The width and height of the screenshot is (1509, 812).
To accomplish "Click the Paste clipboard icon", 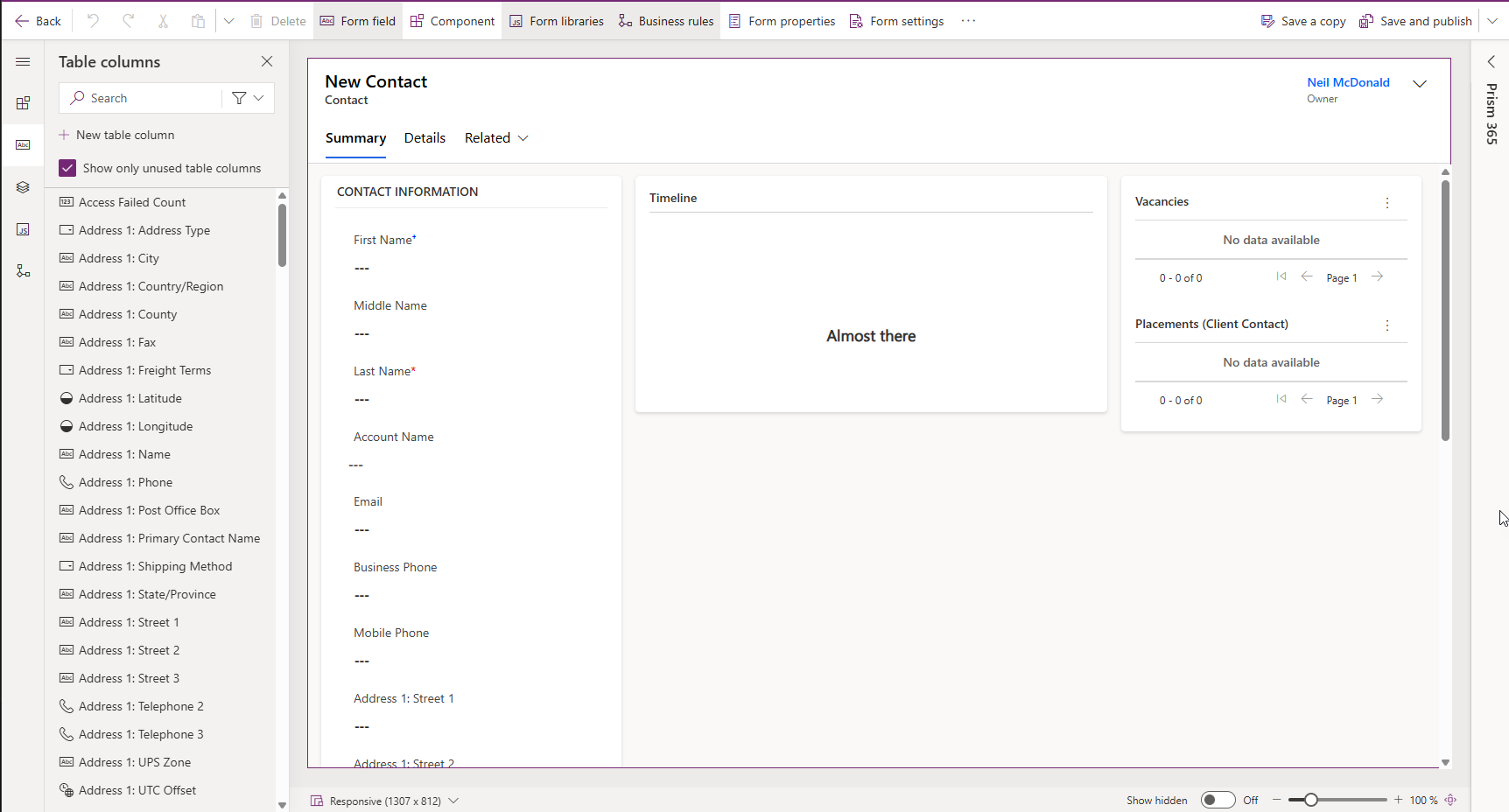I will pos(198,21).
